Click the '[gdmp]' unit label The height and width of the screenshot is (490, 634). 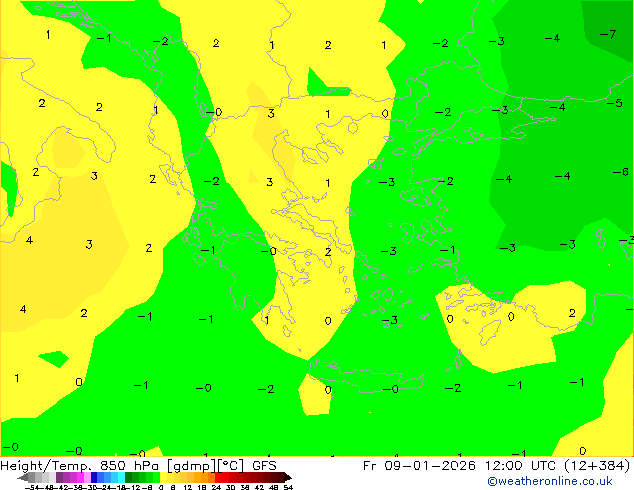(x=192, y=466)
